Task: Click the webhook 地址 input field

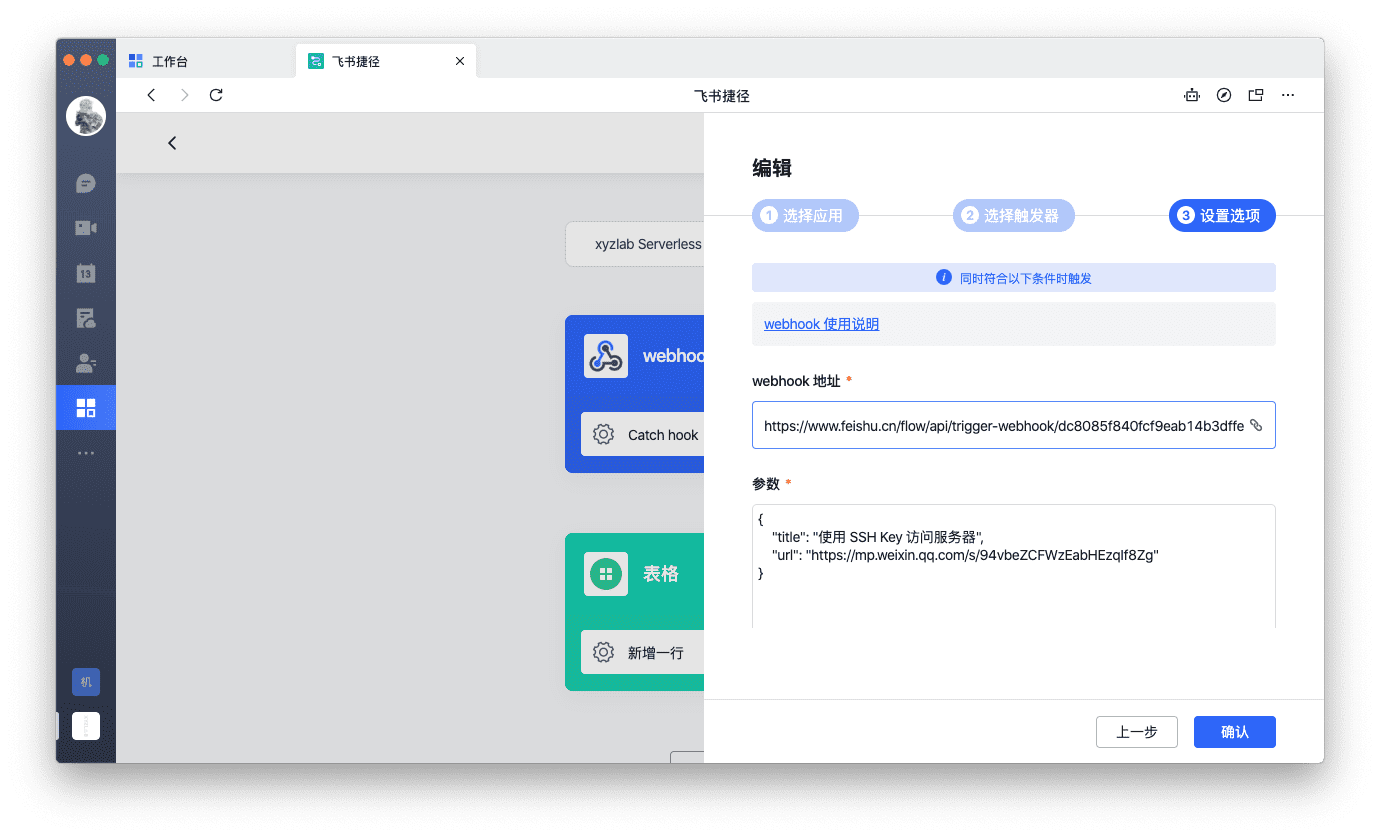Action: (1013, 425)
